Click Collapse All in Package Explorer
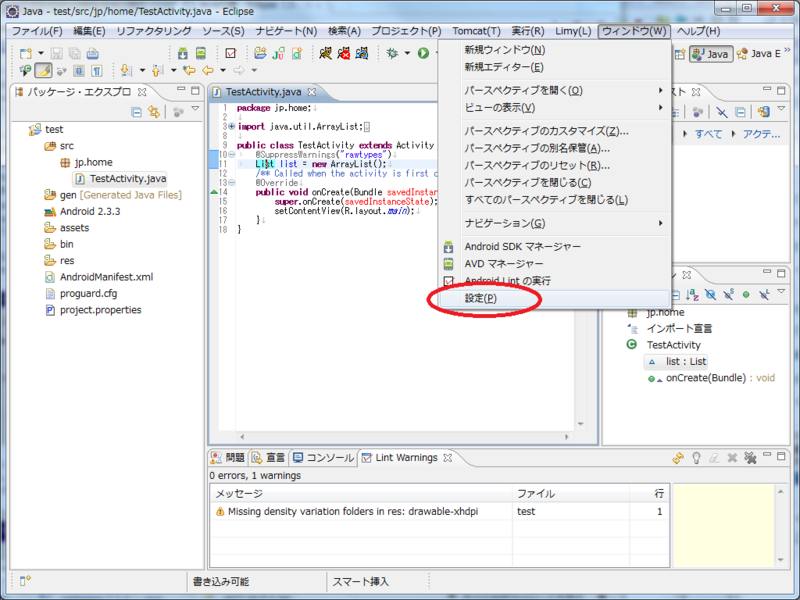800x600 pixels. pyautogui.click(x=136, y=112)
